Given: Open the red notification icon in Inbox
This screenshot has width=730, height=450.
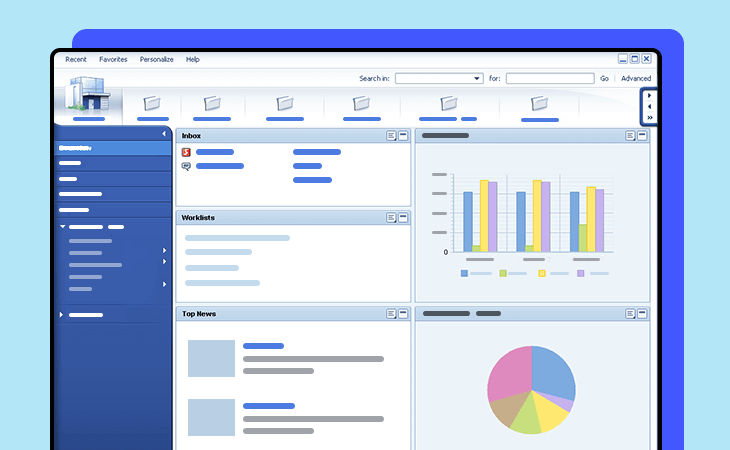Looking at the screenshot, I should pos(186,152).
